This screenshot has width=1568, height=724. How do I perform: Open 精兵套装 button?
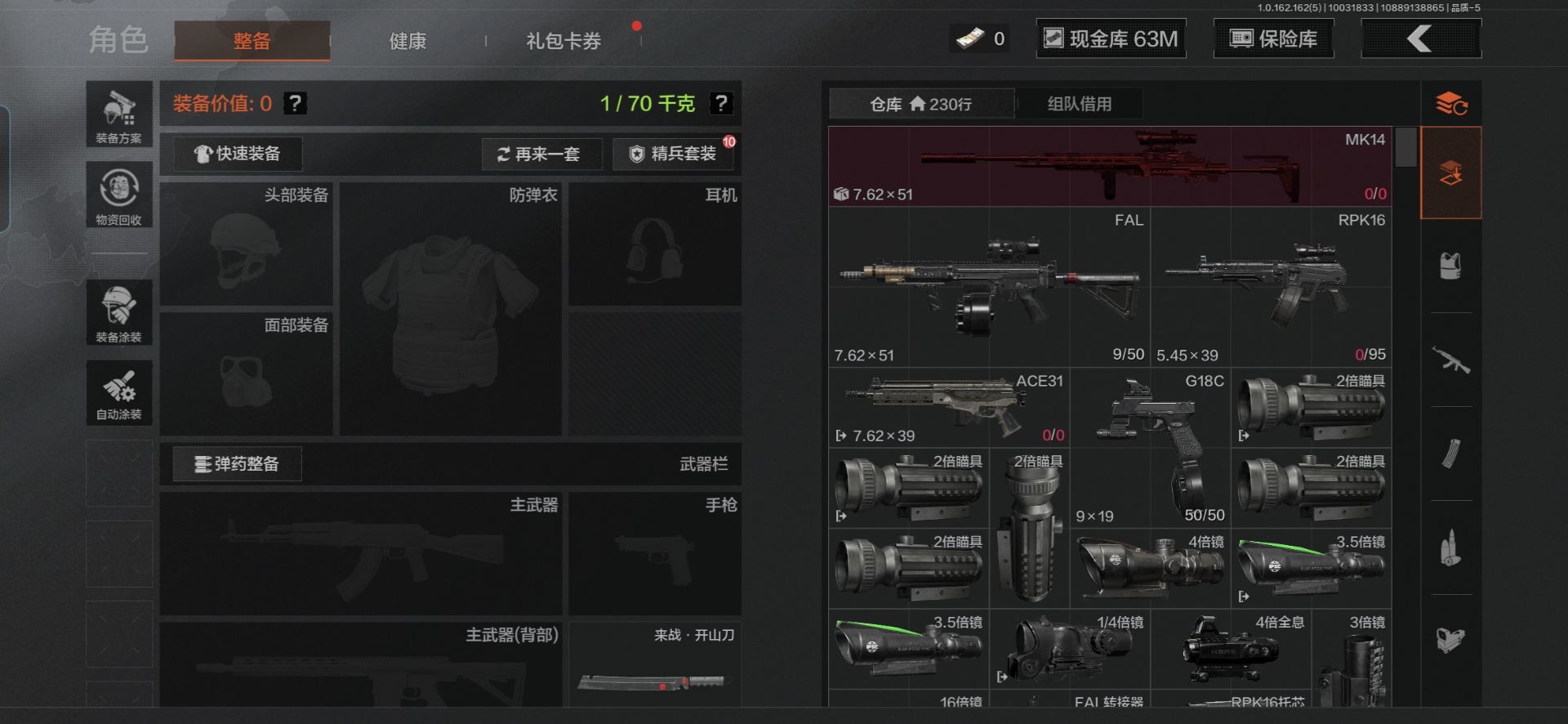pyautogui.click(x=674, y=154)
